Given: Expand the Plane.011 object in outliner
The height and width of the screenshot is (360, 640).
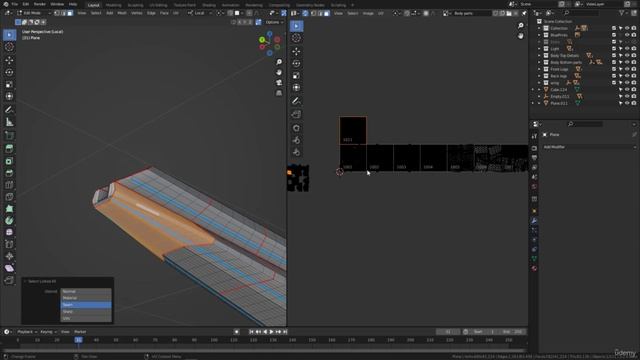Looking at the screenshot, I should pos(539,103).
